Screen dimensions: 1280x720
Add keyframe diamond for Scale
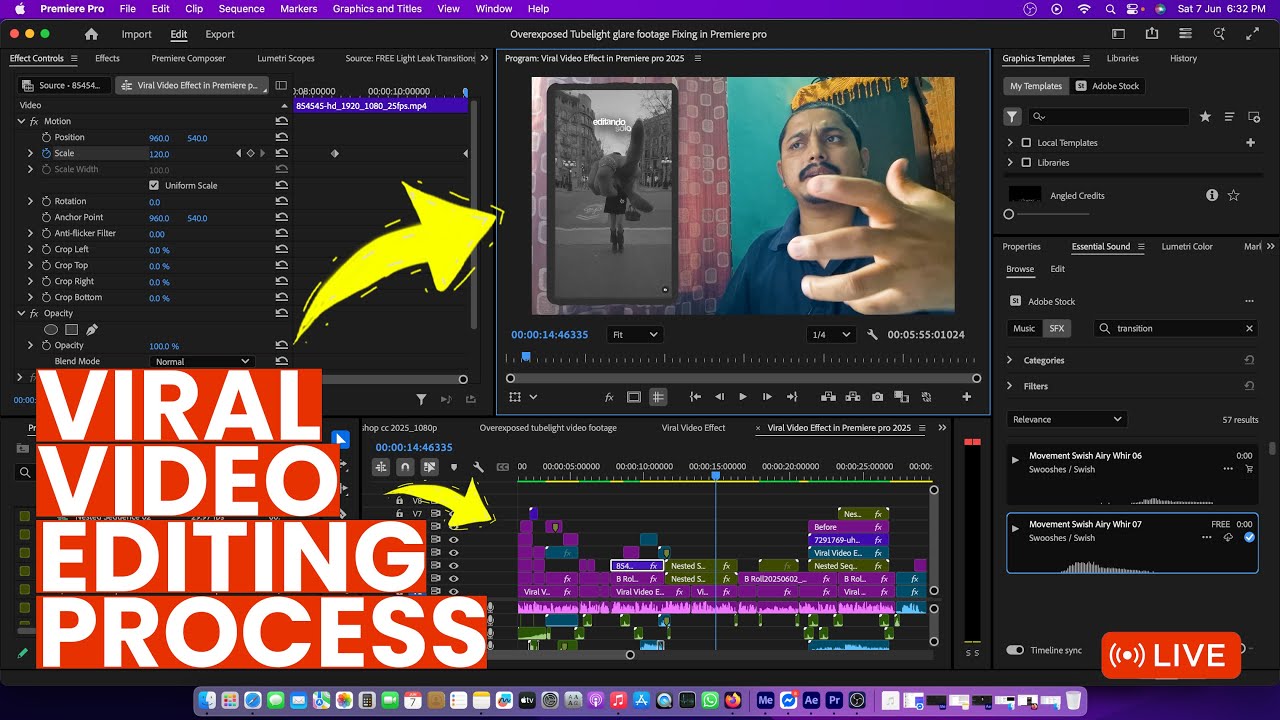[251, 153]
